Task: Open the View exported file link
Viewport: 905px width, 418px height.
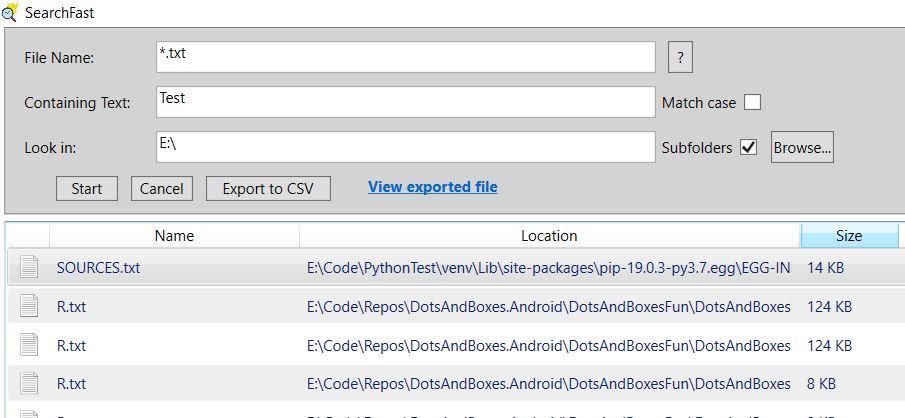Action: (x=432, y=187)
